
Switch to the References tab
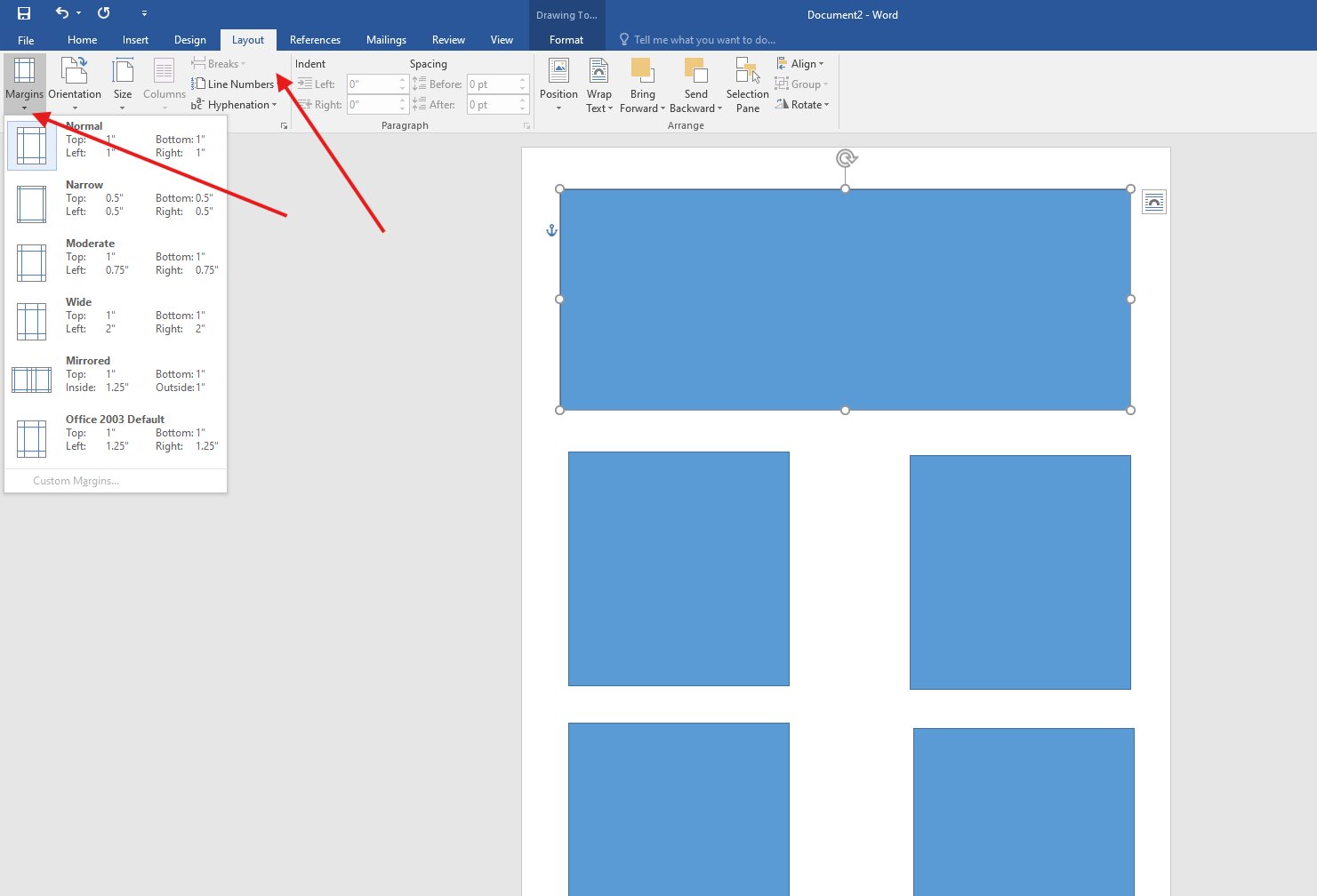[x=315, y=40]
